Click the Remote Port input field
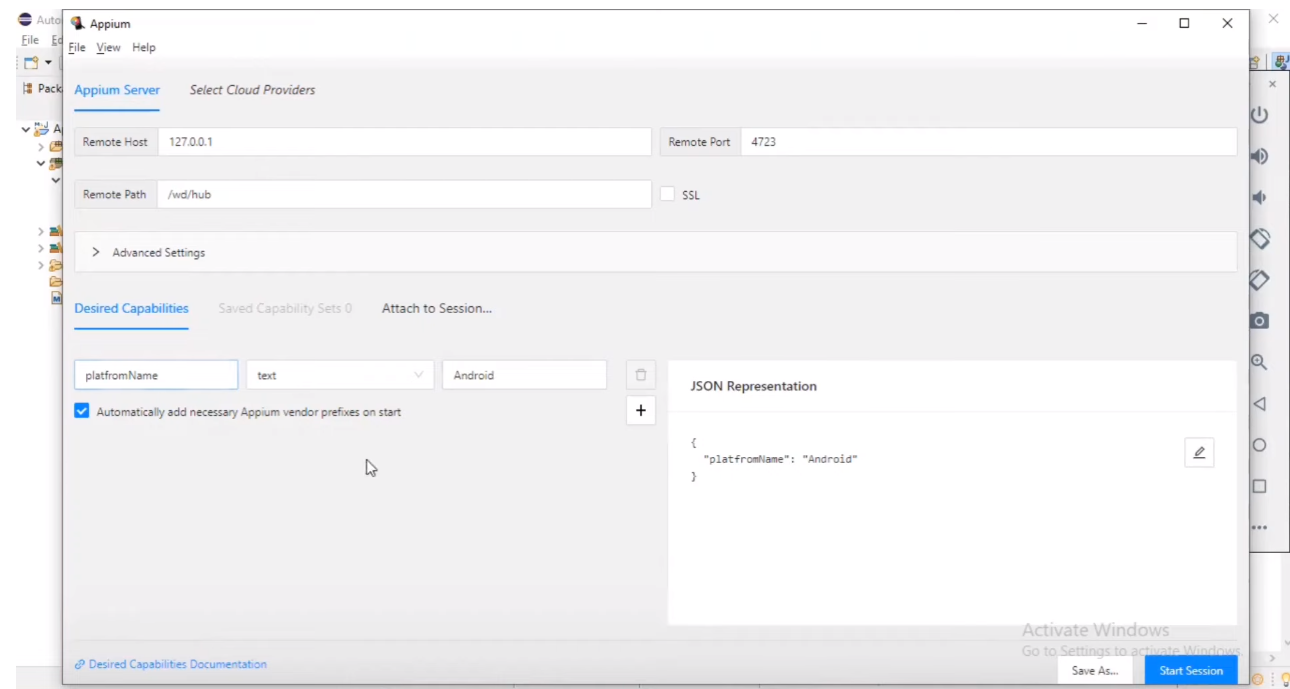 point(989,142)
